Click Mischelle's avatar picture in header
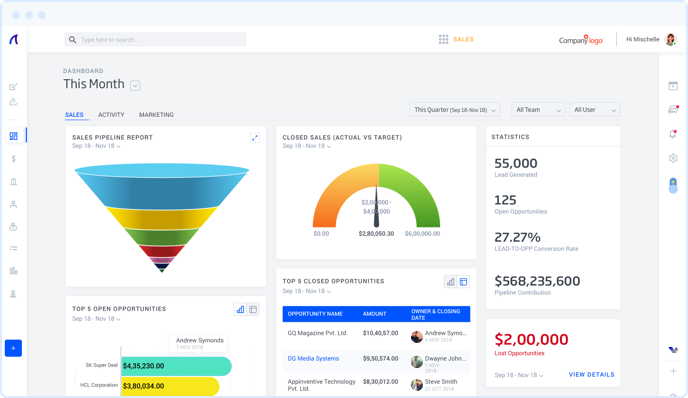The height and width of the screenshot is (398, 688). point(670,39)
